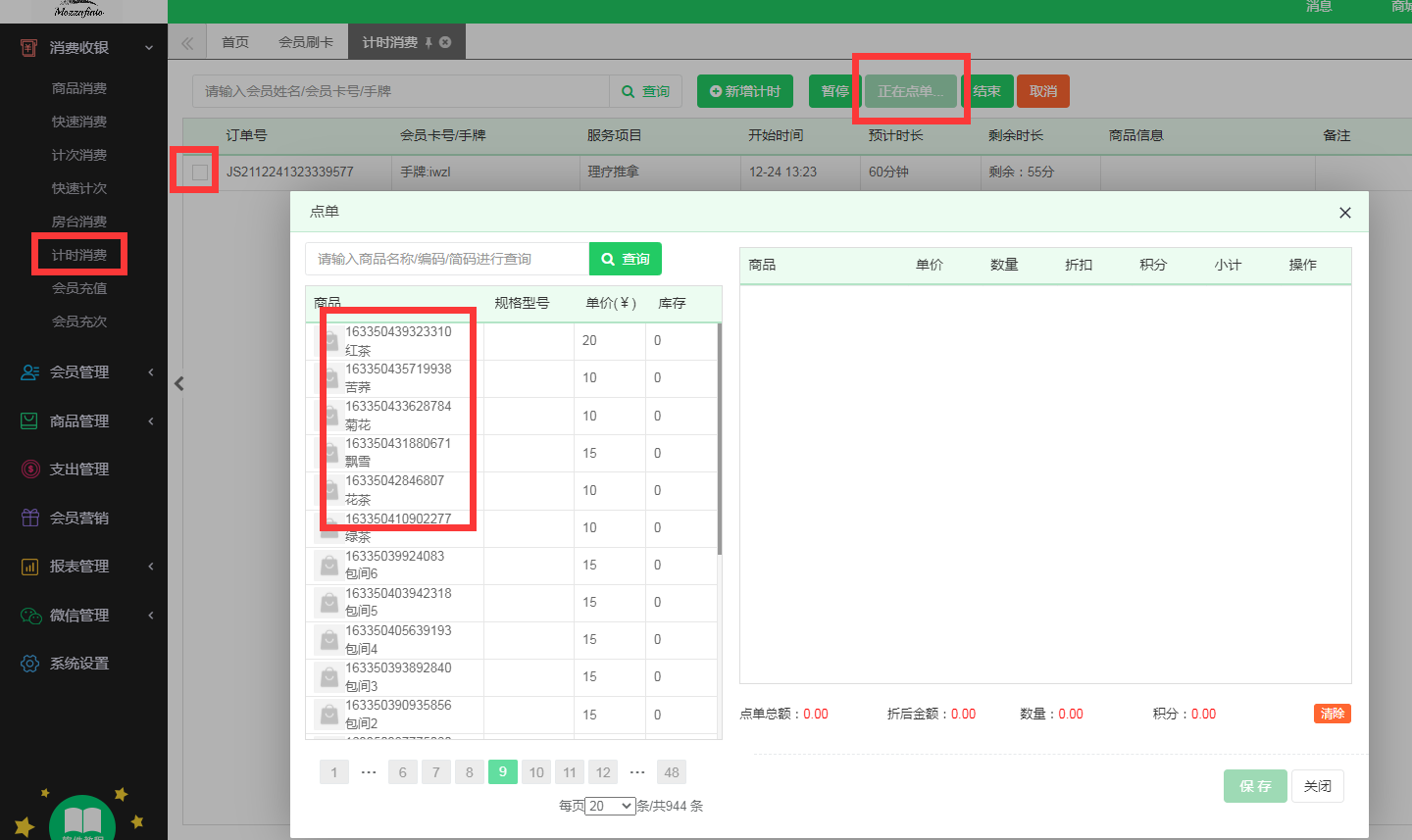The image size is (1412, 840).
Task: Click product bag icon for 包间5
Action: [x=328, y=603]
